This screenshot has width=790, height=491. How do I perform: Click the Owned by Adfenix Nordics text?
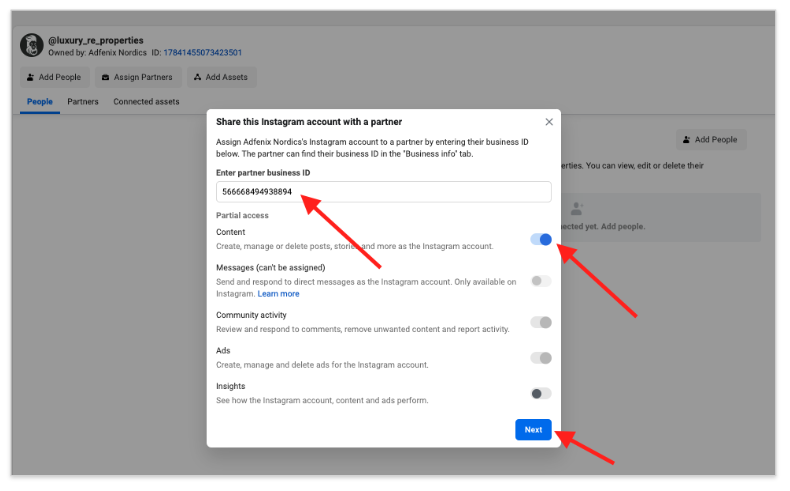pos(97,52)
